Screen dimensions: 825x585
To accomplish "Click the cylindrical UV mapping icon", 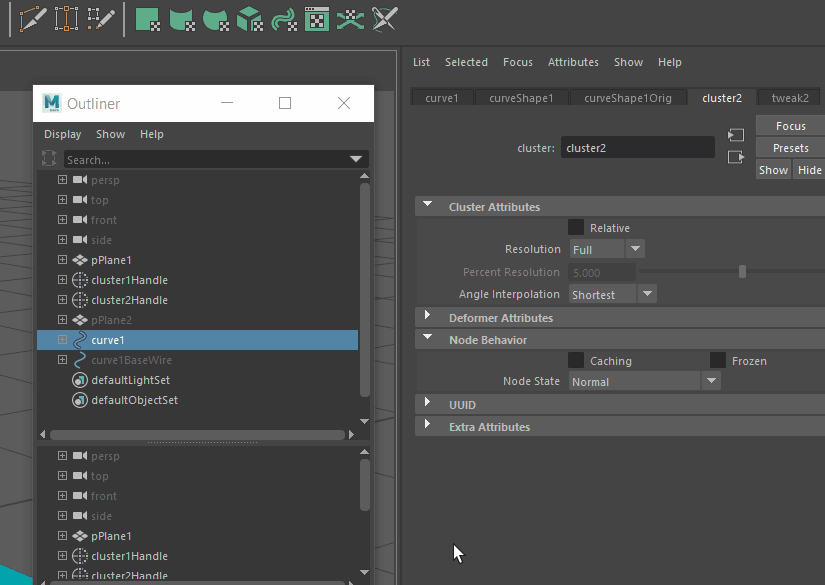I will click(x=182, y=19).
